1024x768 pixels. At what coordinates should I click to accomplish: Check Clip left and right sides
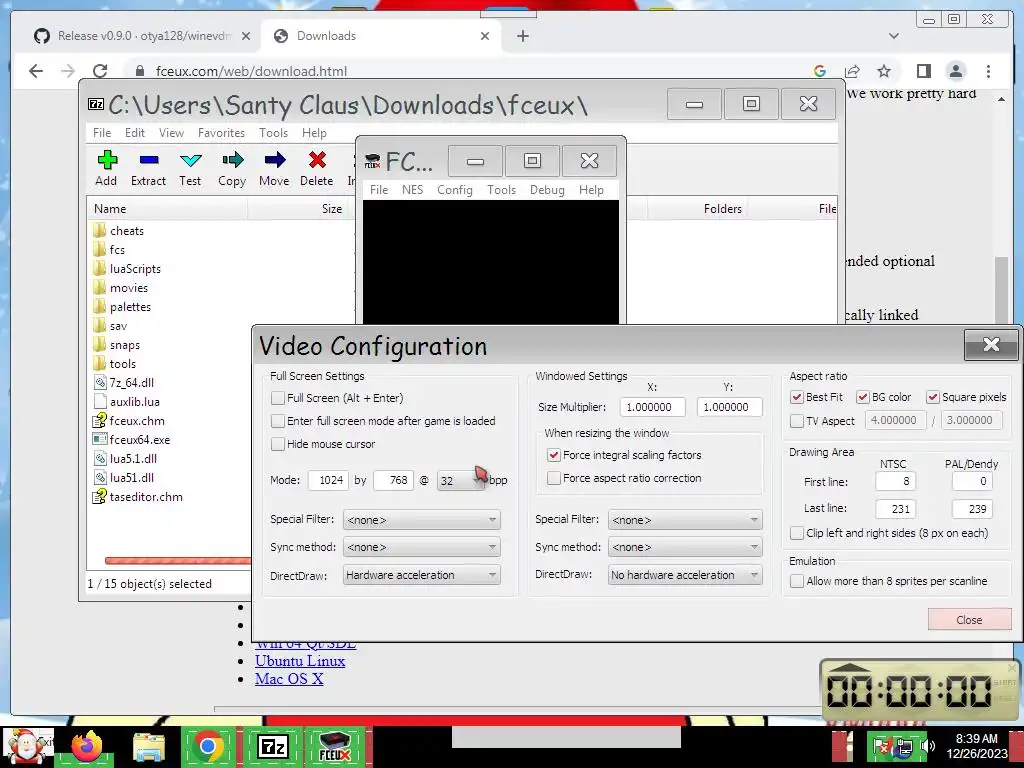797,533
